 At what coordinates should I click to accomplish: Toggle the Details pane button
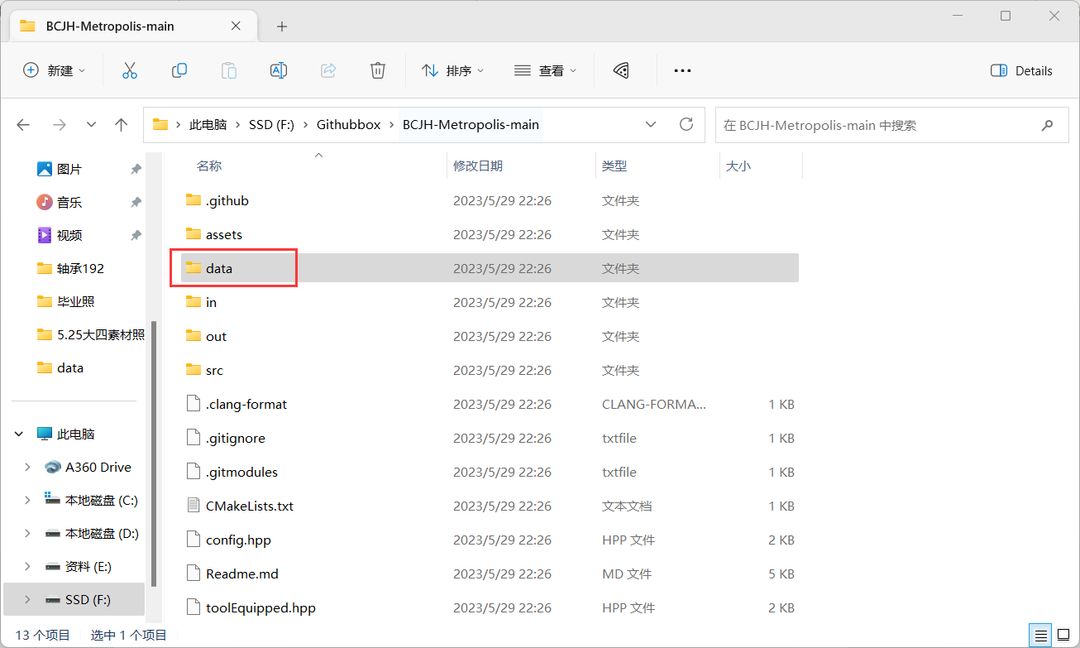tap(1021, 70)
